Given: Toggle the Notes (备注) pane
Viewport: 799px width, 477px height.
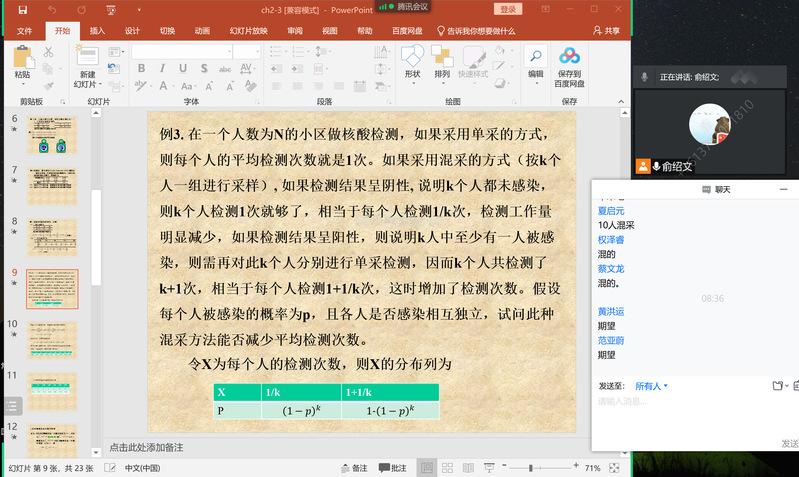Looking at the screenshot, I should (354, 468).
